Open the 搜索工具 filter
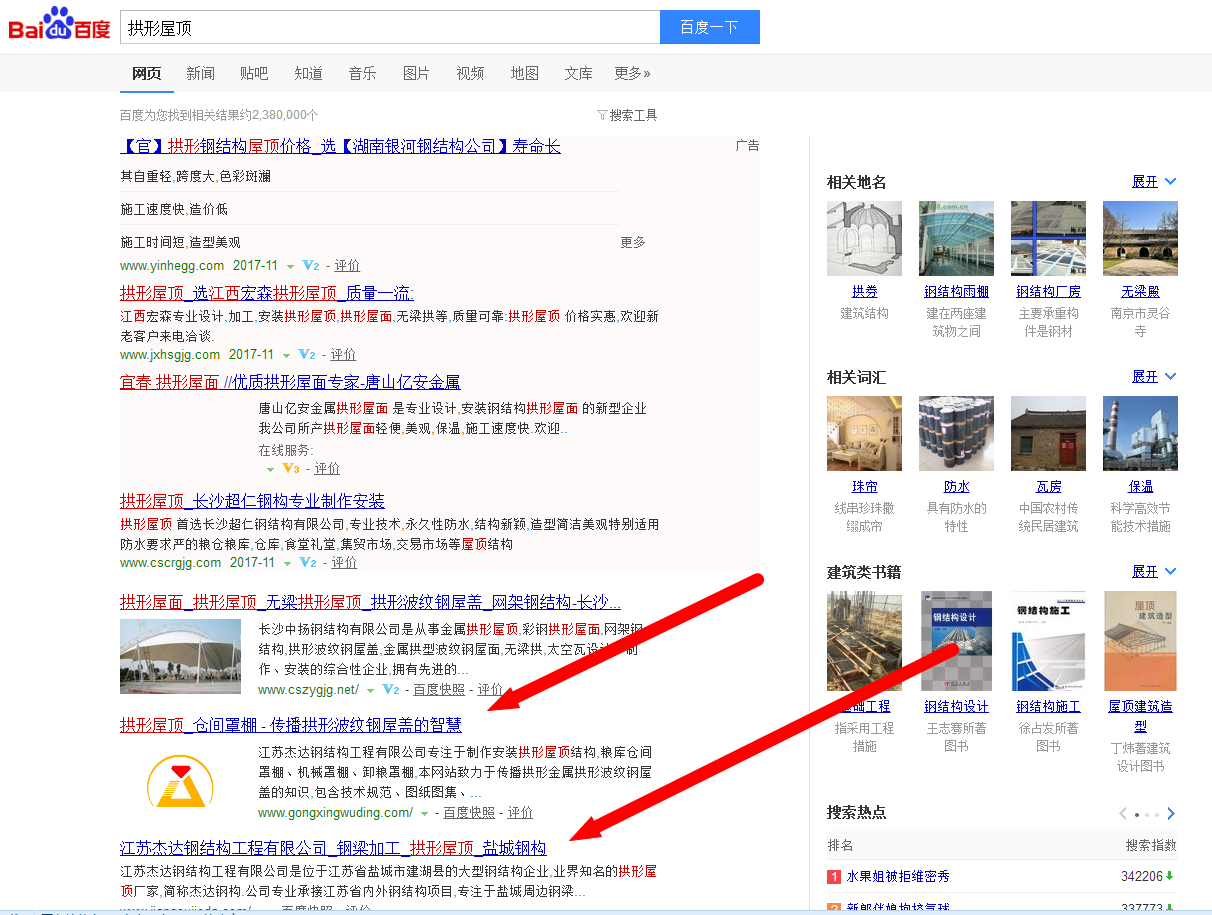 [x=627, y=115]
